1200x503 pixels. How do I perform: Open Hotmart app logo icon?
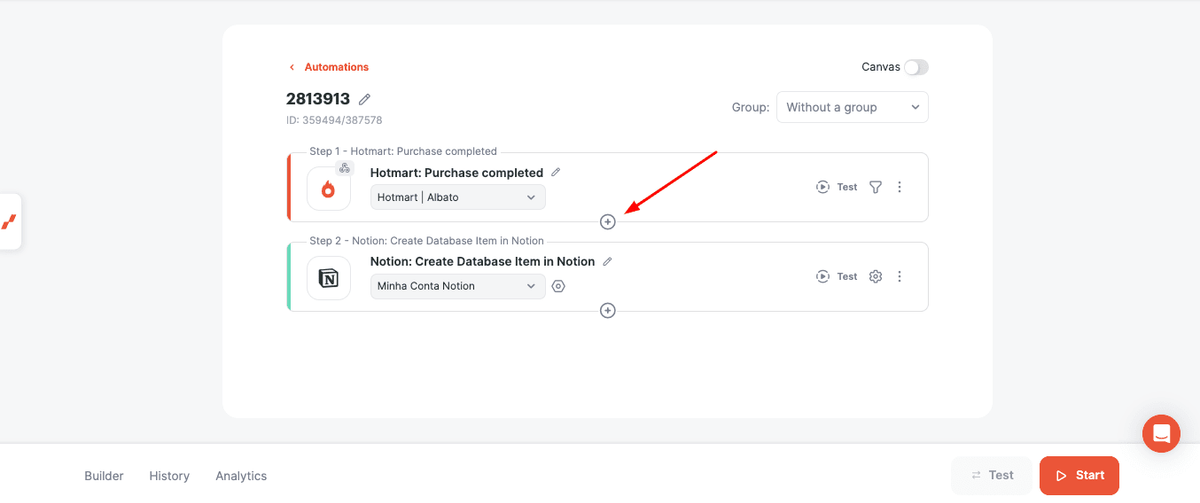[329, 189]
